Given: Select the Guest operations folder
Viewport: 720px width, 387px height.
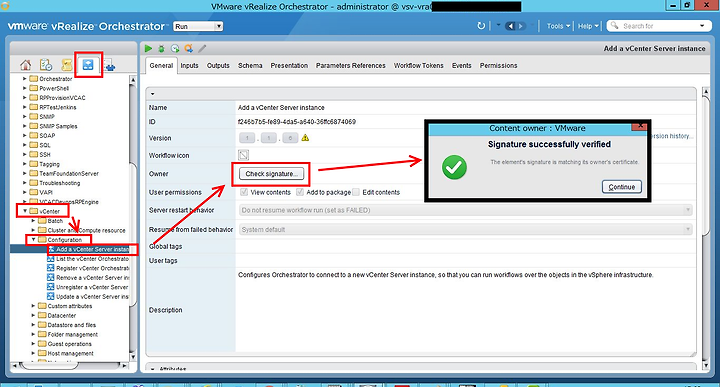Looking at the screenshot, I should coord(69,344).
